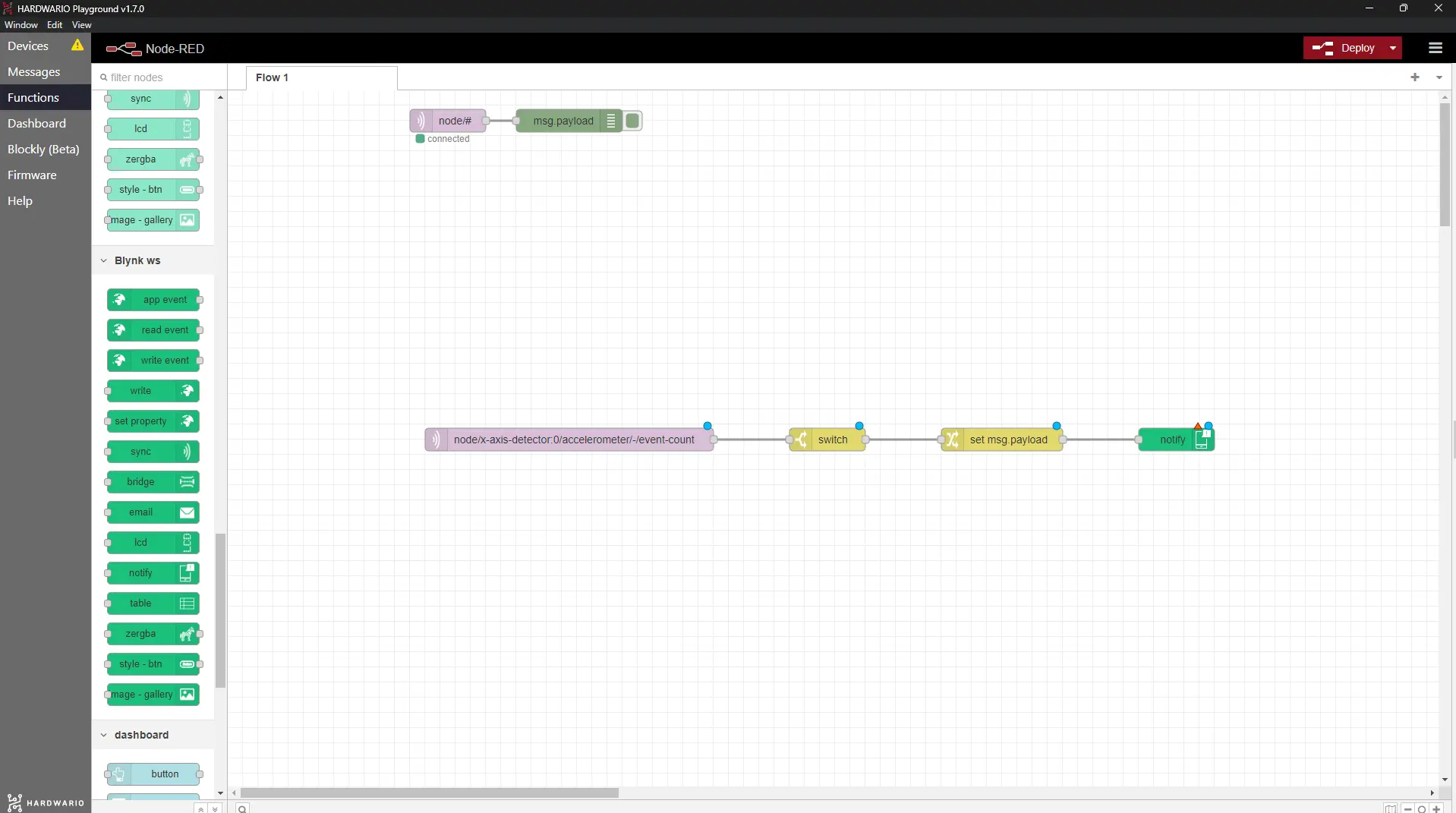Select the set msg.payload change node
The height and width of the screenshot is (813, 1456).
click(1002, 440)
